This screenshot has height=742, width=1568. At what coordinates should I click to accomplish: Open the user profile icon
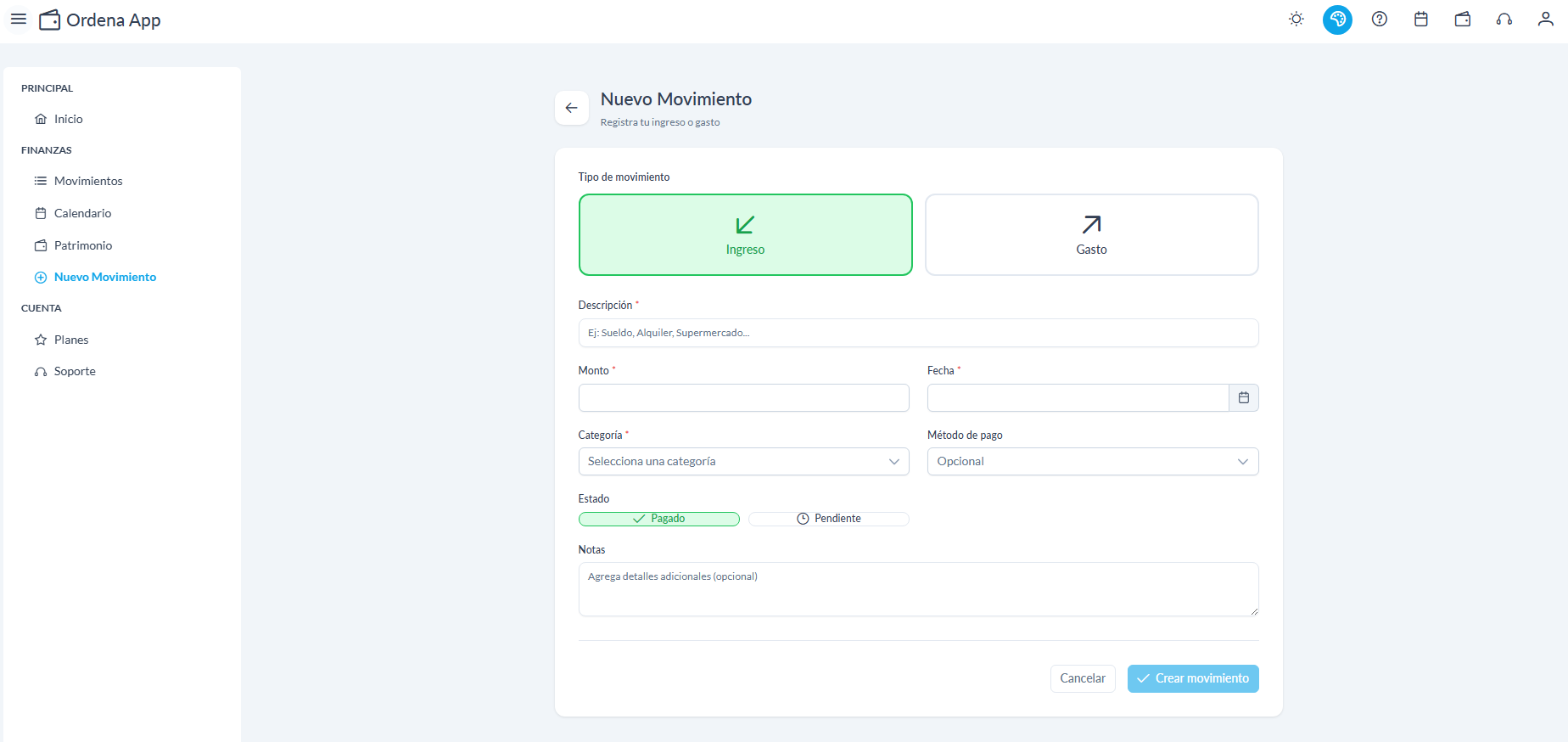point(1545,19)
